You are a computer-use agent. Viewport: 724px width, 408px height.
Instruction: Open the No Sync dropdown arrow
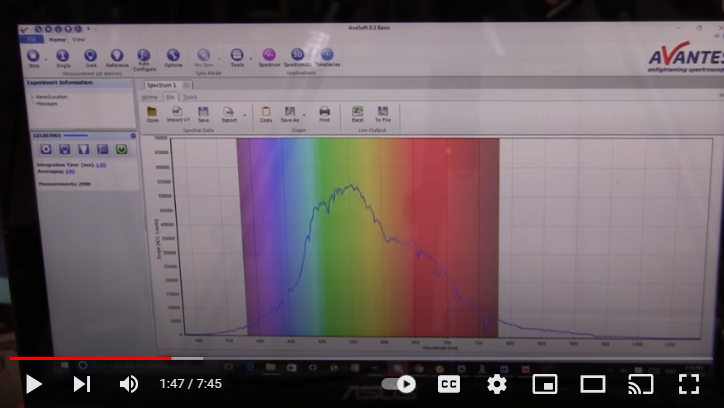pyautogui.click(x=219, y=59)
